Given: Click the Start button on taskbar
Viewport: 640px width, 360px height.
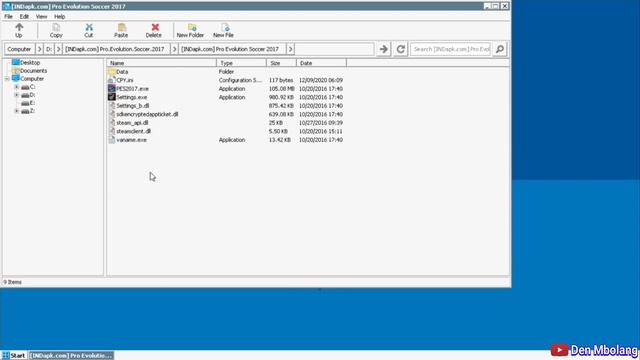Looking at the screenshot, I should pos(14,356).
